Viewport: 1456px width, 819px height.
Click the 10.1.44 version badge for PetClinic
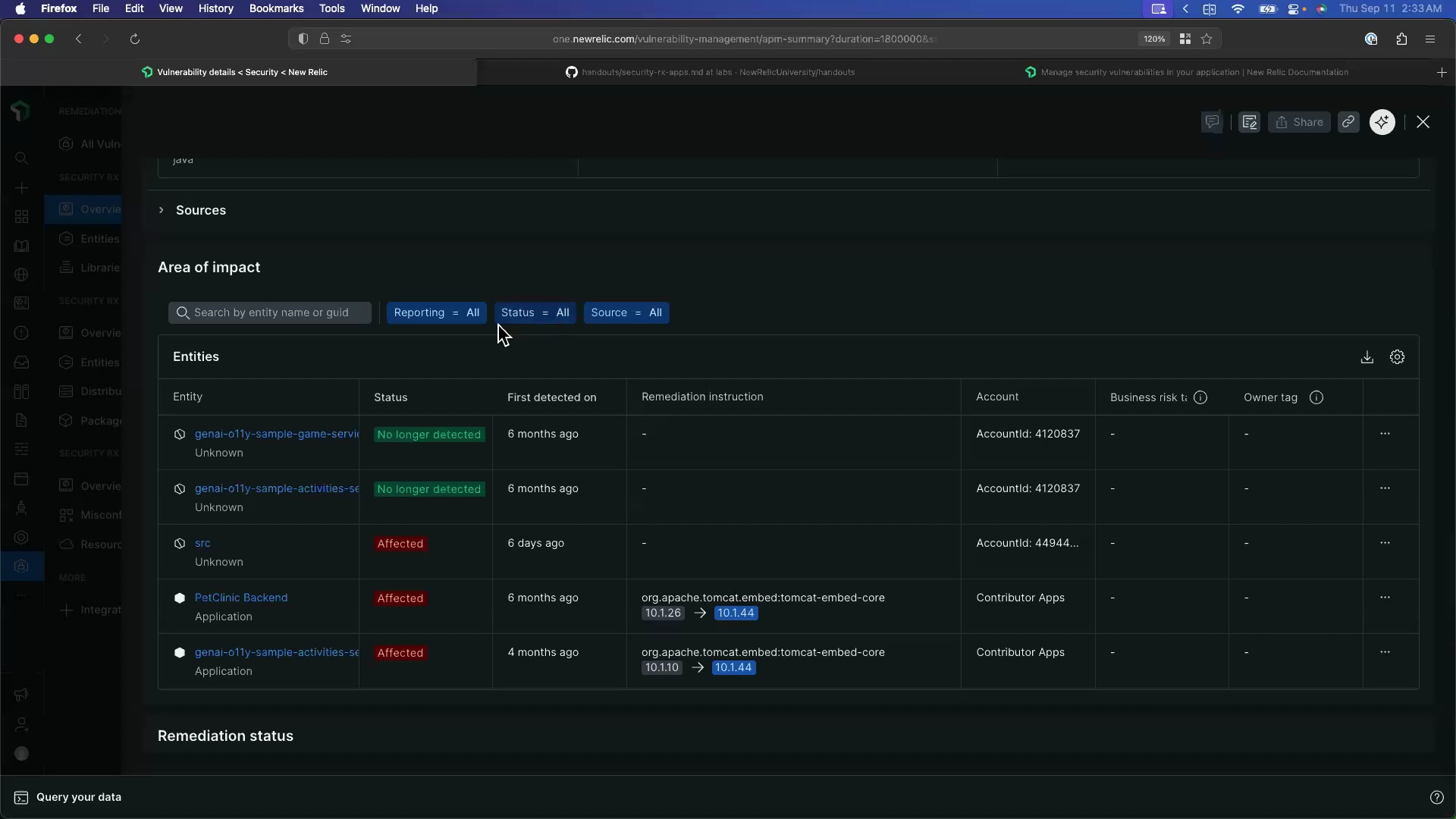coord(736,613)
